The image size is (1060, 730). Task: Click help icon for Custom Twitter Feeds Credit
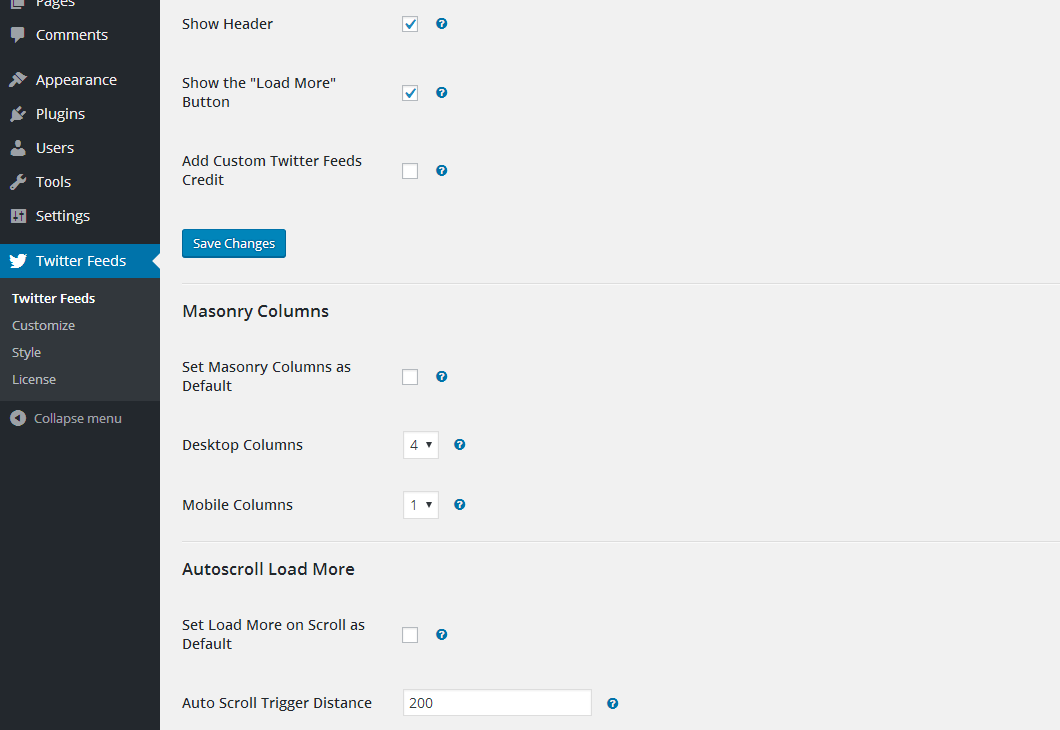[x=442, y=170]
